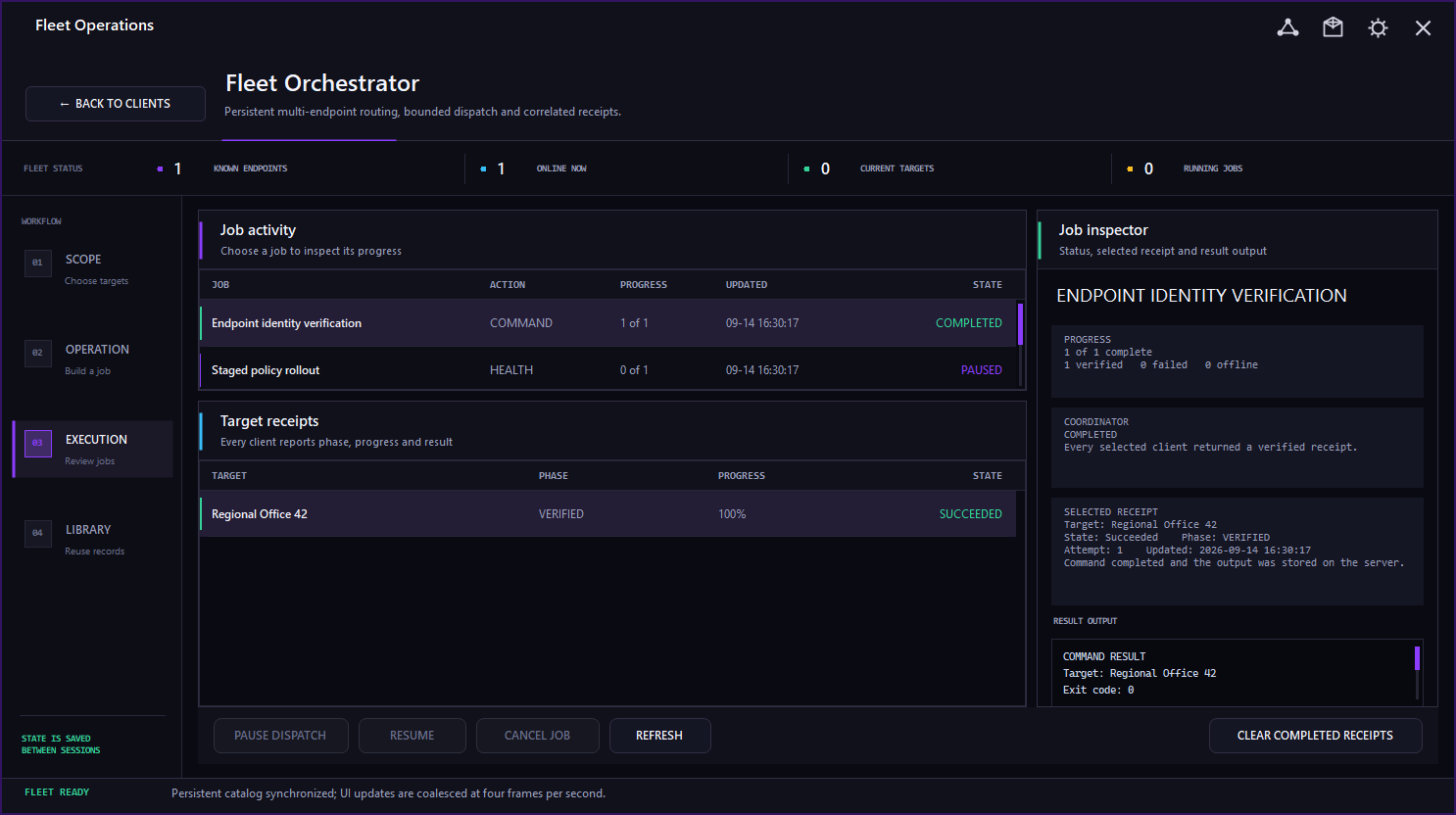Click the HEALTH action cell
Viewport: 1456px width, 815px height.
click(511, 370)
